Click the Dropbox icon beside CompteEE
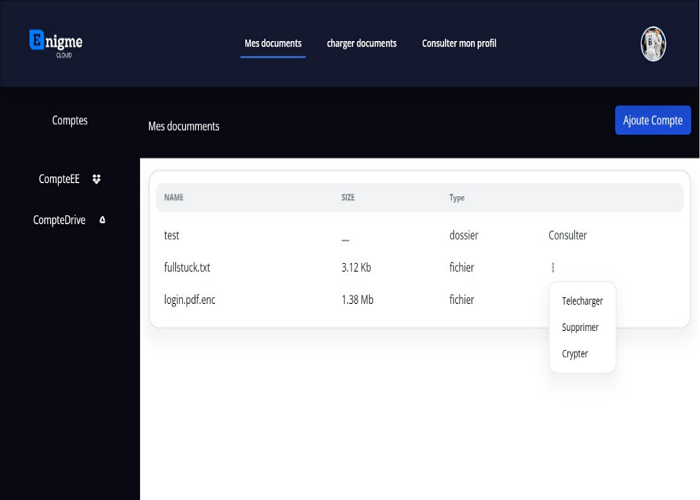This screenshot has width=700, height=500. click(97, 179)
